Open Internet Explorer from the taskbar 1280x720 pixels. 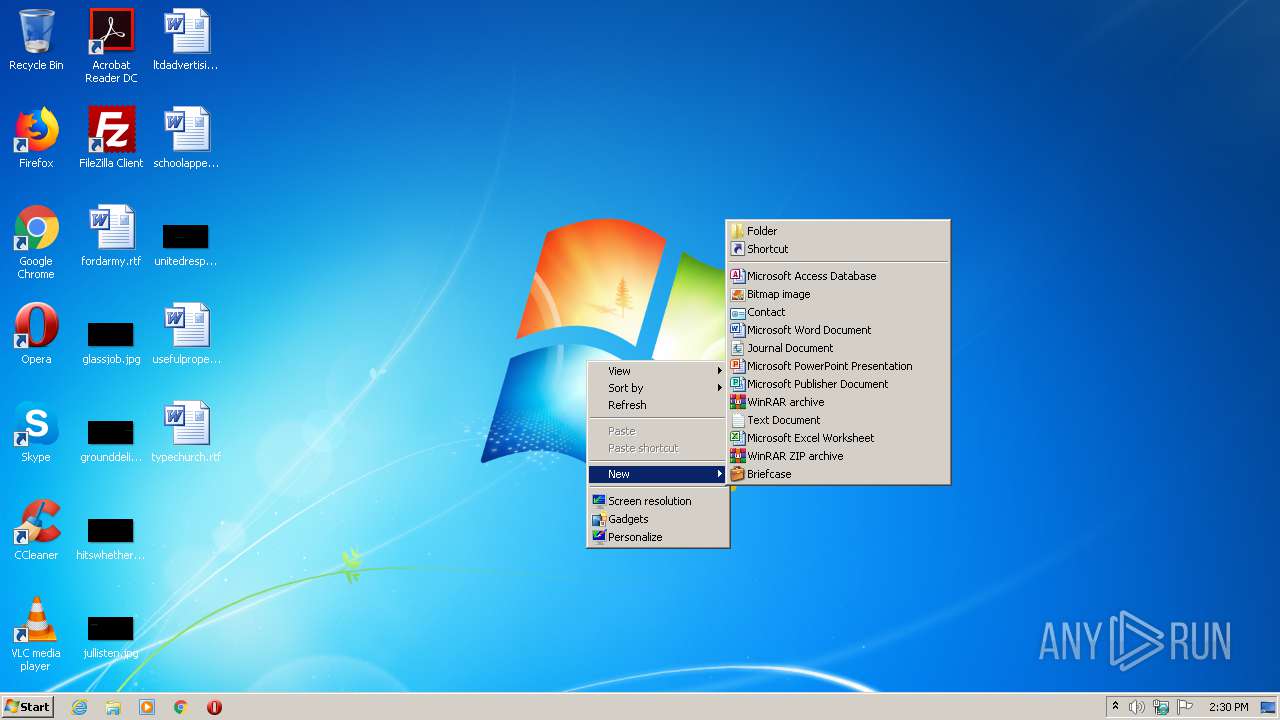[79, 707]
